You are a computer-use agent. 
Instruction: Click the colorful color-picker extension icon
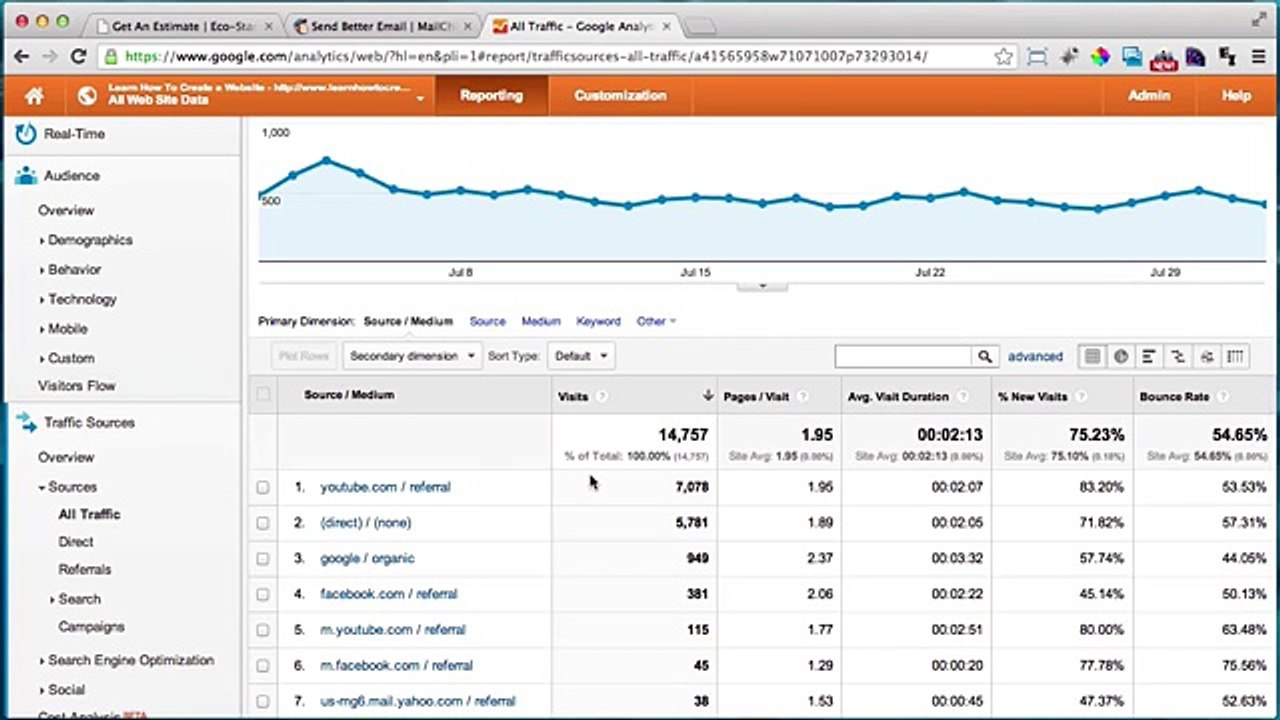pyautogui.click(x=1100, y=57)
